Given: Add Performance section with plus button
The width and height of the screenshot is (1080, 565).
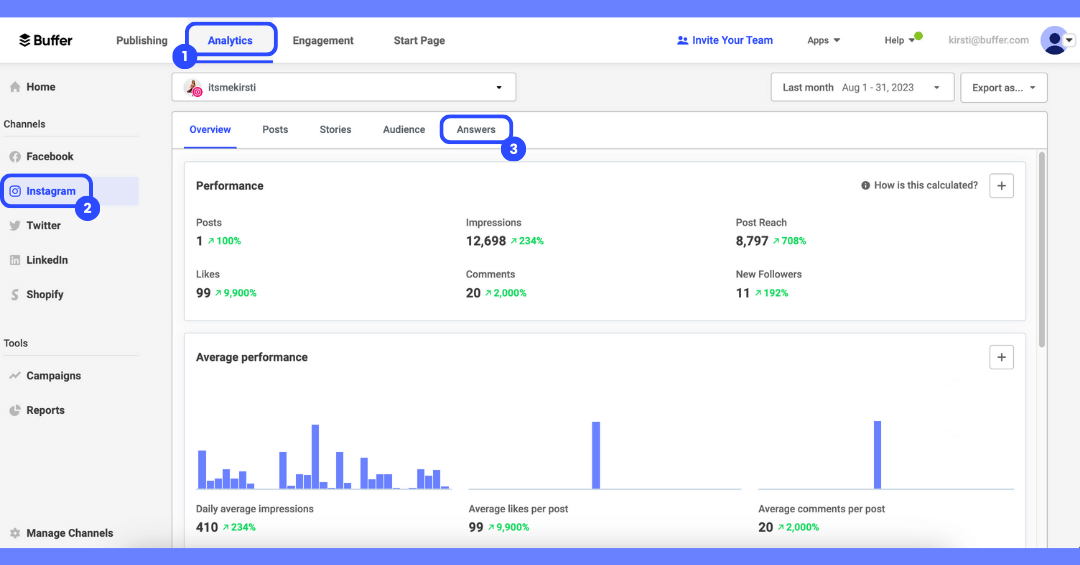Looking at the screenshot, I should 1001,185.
